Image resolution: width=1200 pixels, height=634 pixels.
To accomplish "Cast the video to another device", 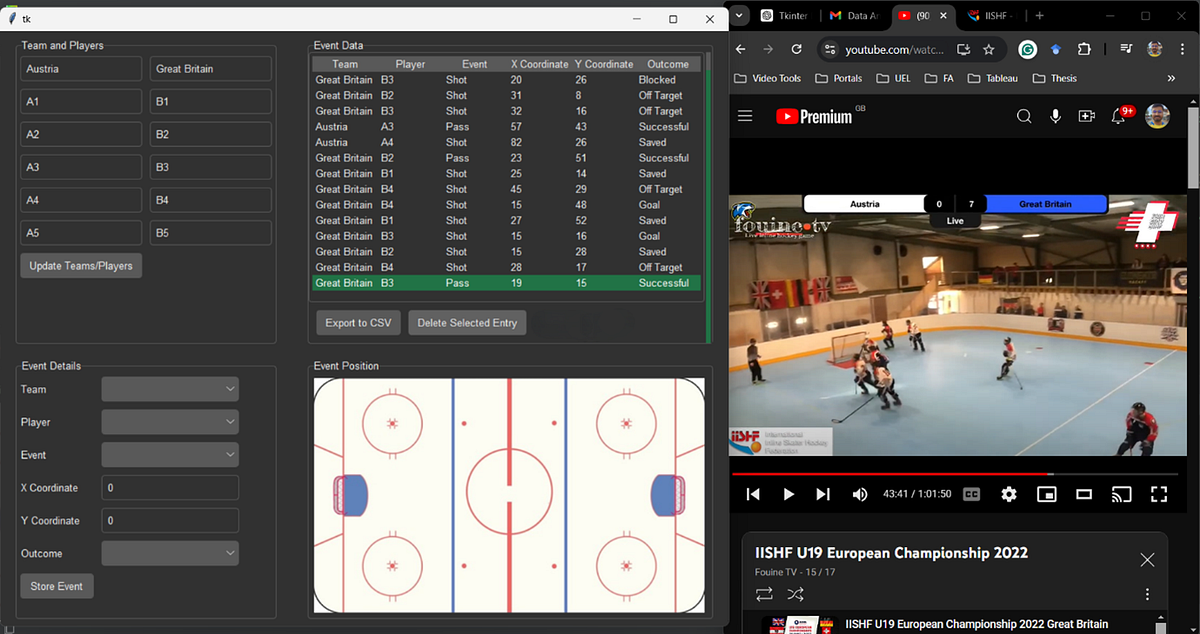I will tap(1121, 493).
